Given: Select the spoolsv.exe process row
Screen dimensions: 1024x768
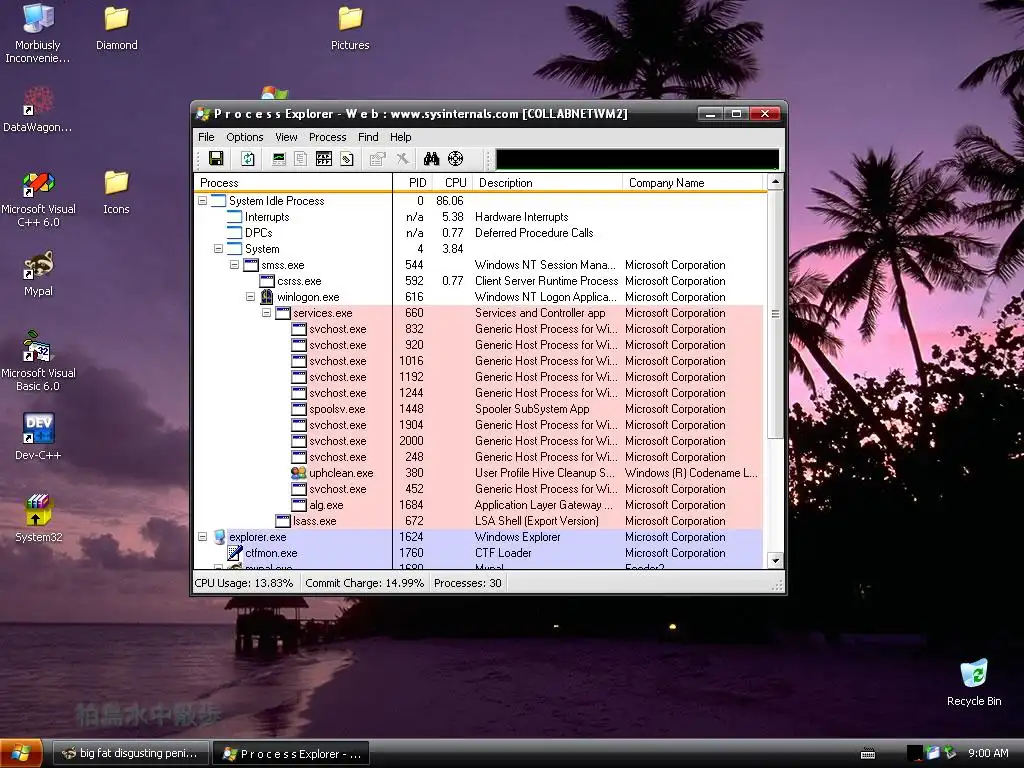Looking at the screenshot, I should [479, 409].
